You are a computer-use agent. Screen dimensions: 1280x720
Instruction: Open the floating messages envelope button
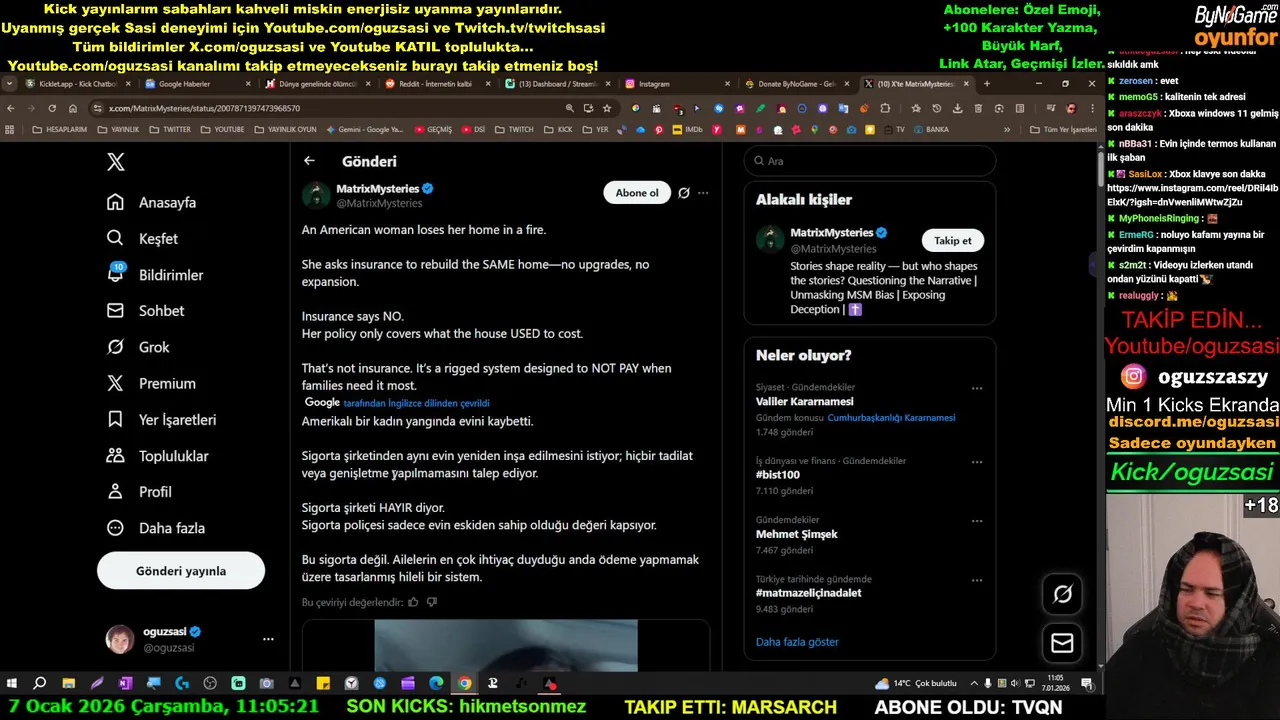coord(1062,643)
